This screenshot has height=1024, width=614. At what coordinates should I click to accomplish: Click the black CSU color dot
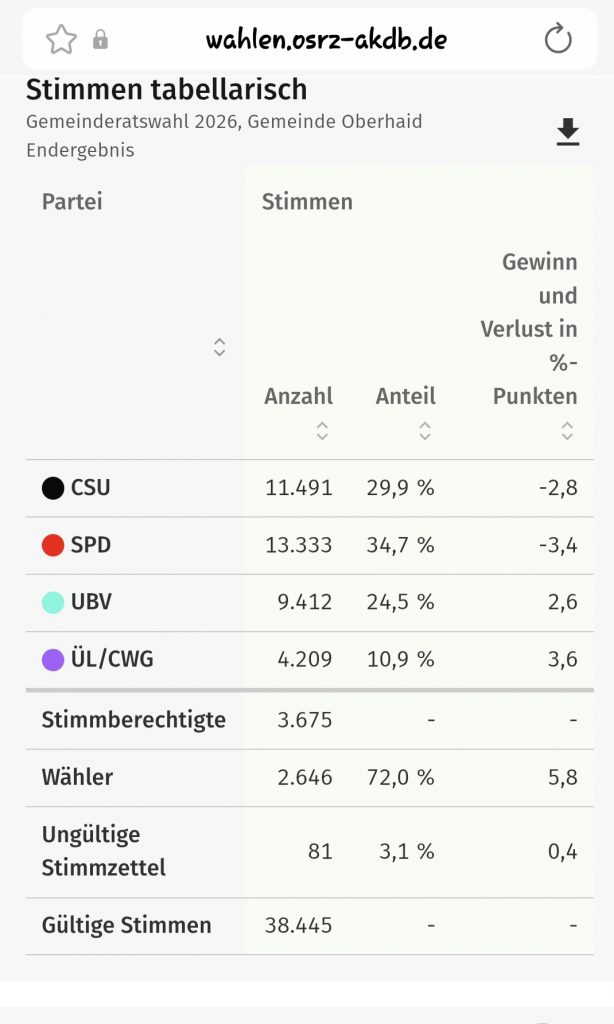[x=53, y=488]
